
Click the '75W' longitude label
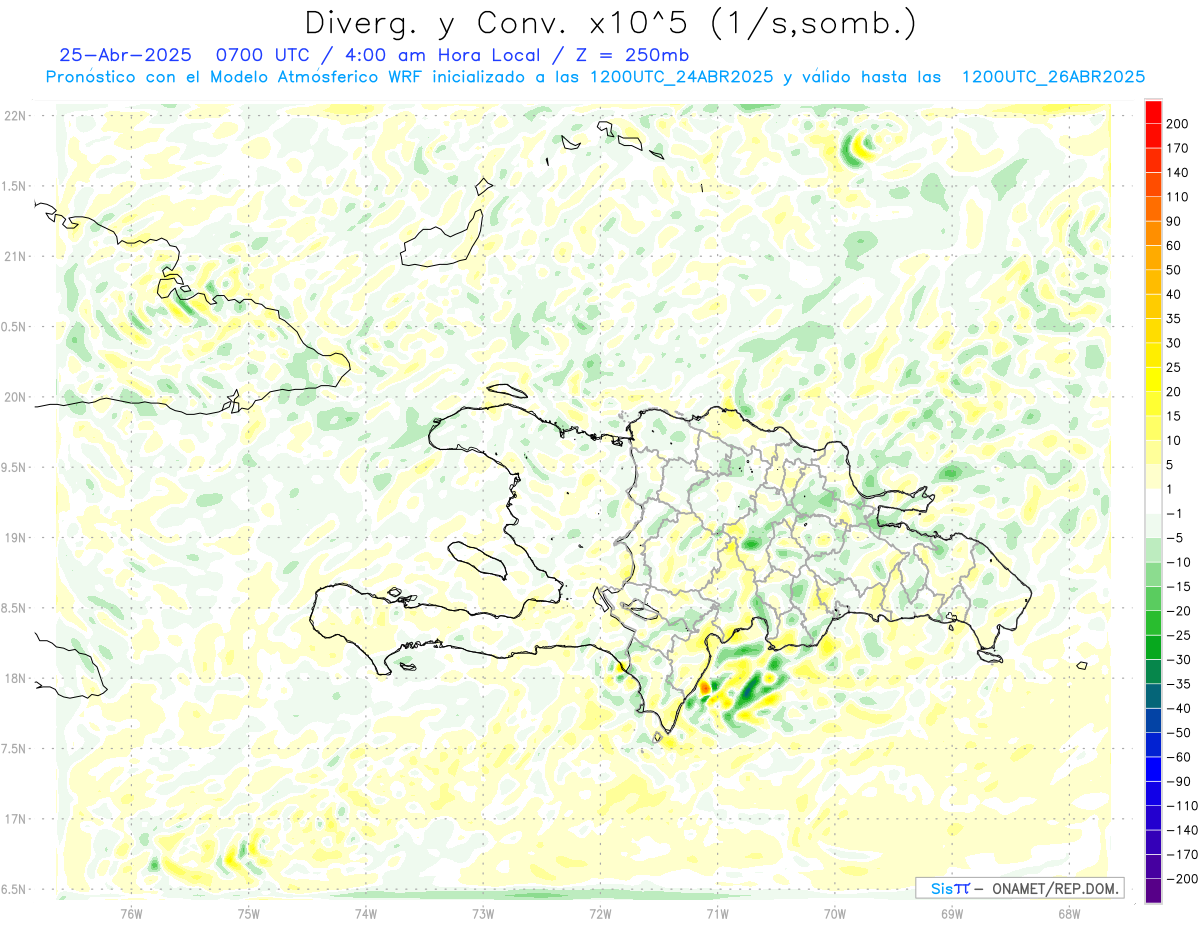[249, 914]
